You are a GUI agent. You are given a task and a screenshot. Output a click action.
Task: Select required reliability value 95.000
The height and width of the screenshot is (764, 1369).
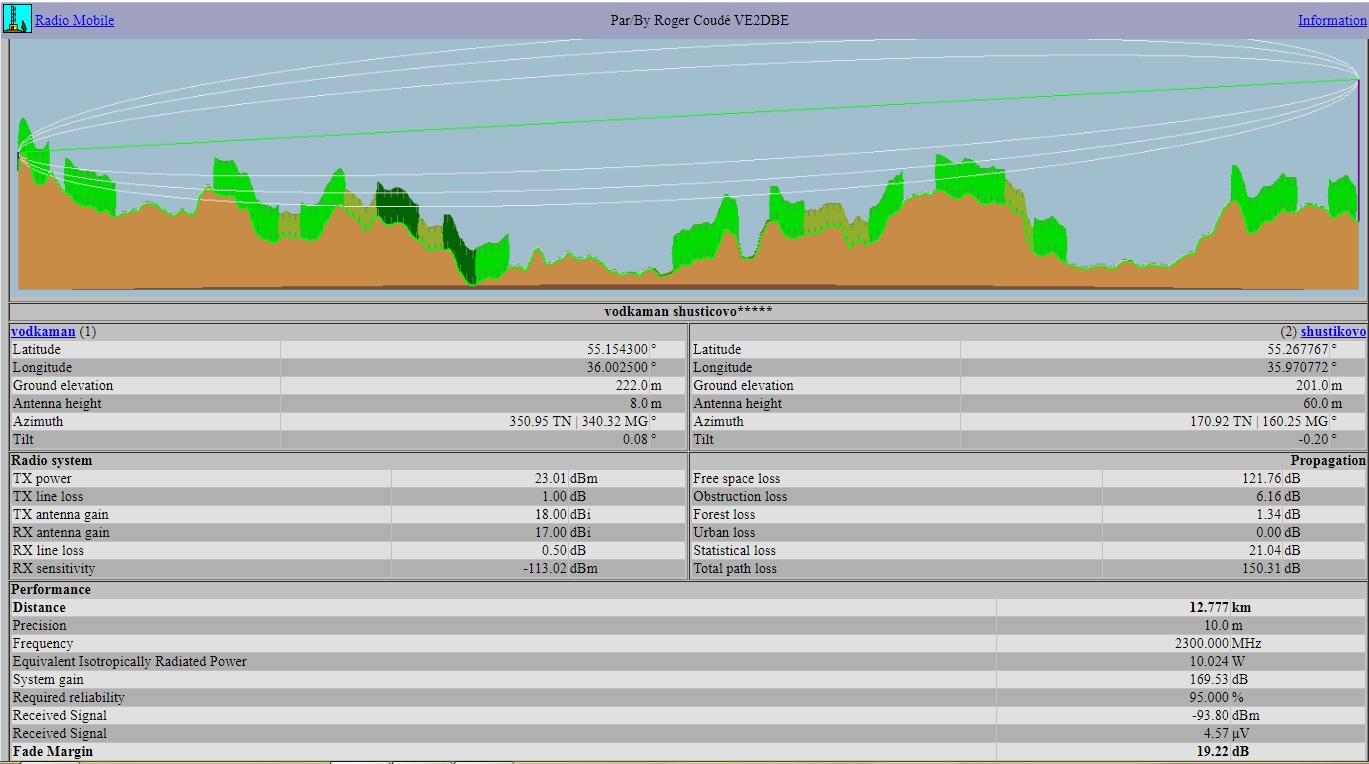tap(1209, 697)
